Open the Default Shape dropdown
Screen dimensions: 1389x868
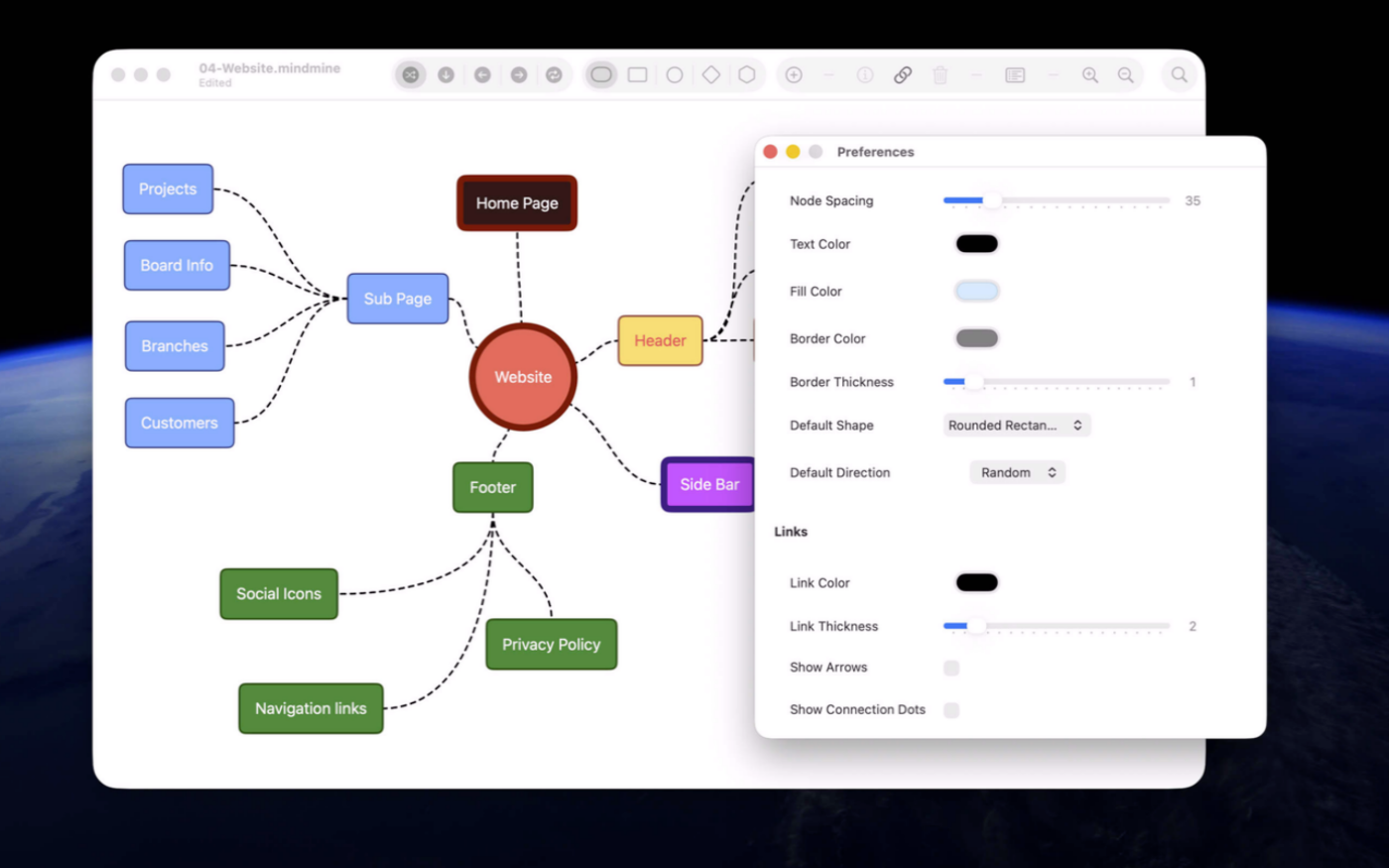pyautogui.click(x=1017, y=426)
